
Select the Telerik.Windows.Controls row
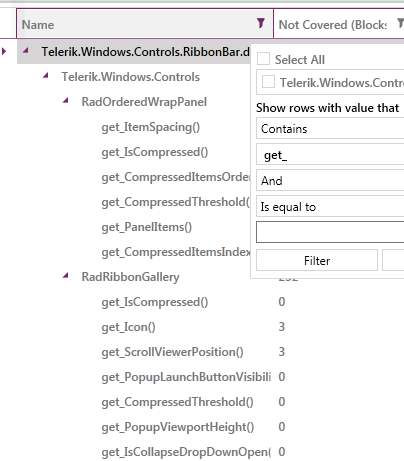click(131, 77)
